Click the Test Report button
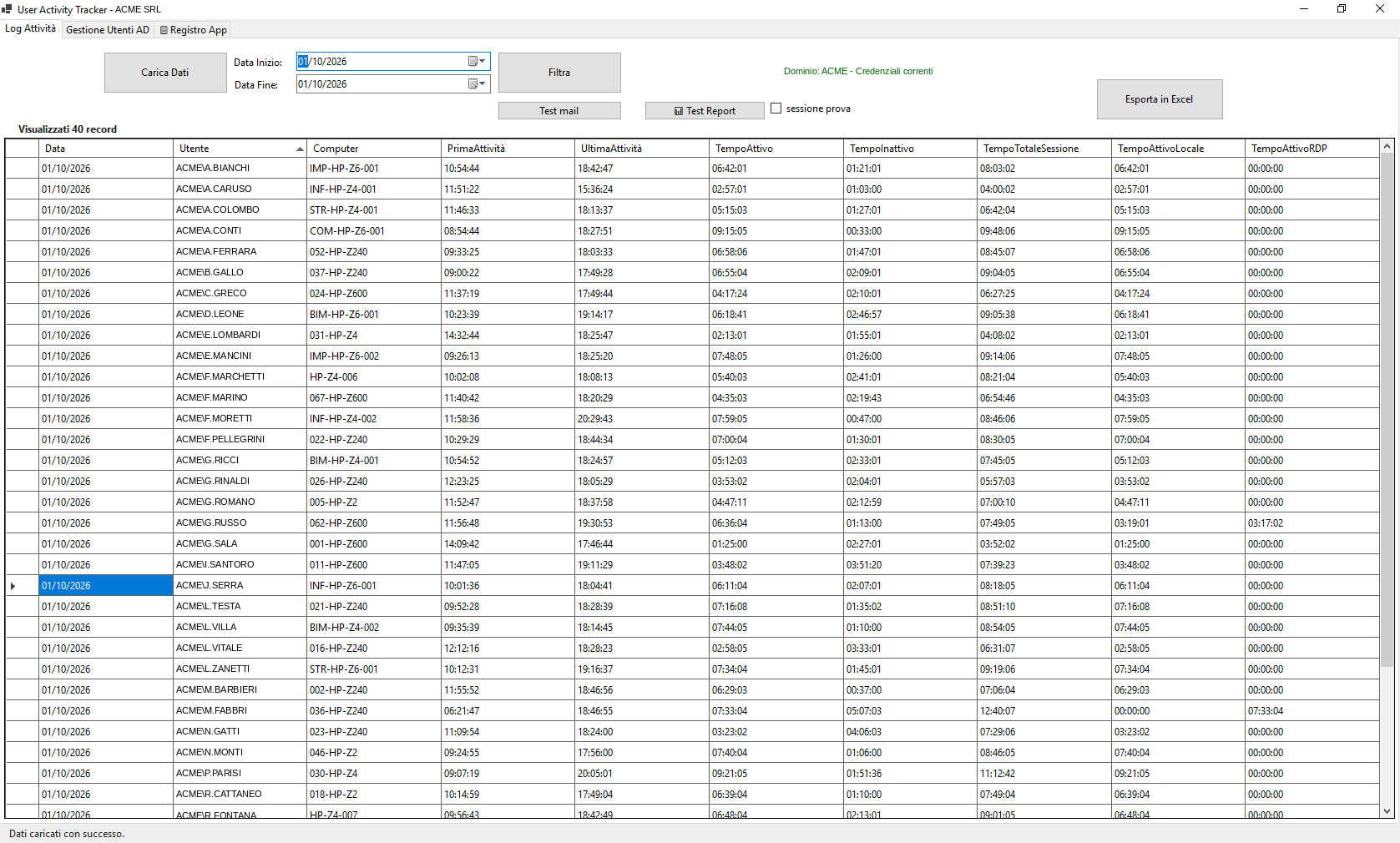The width and height of the screenshot is (1400, 843). pos(705,110)
